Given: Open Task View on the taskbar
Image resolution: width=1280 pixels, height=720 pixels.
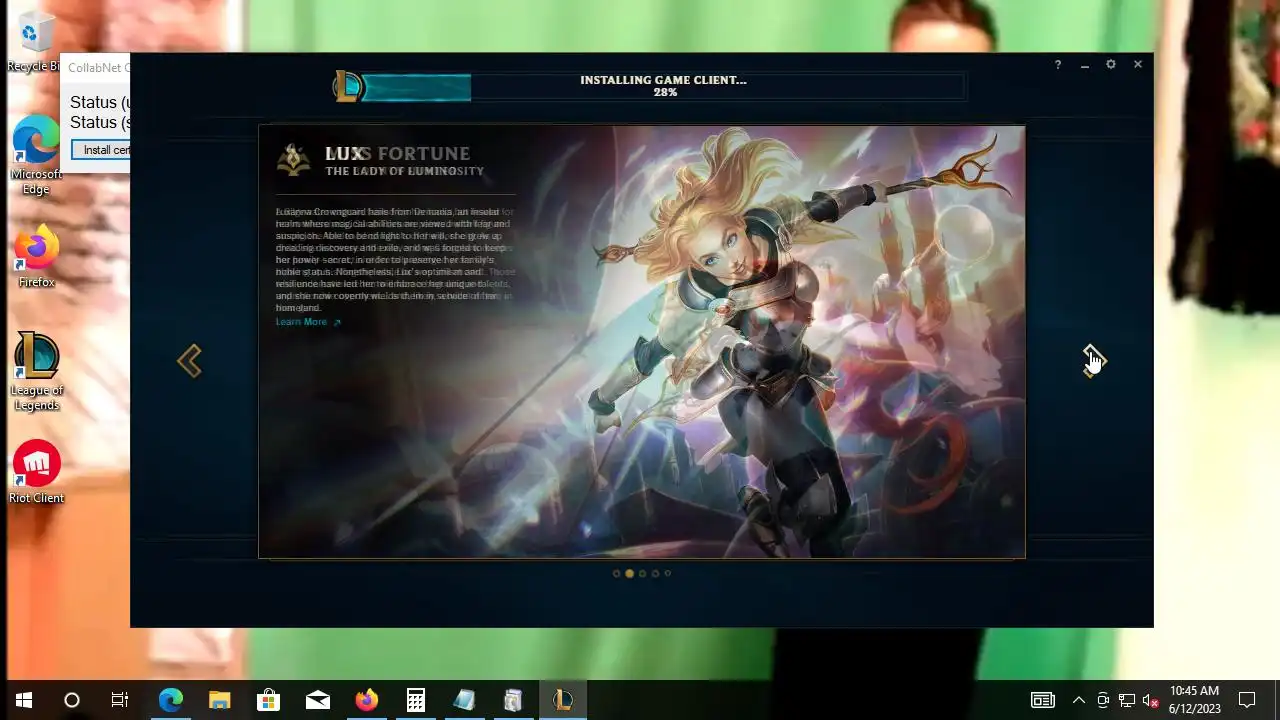Looking at the screenshot, I should (x=120, y=700).
